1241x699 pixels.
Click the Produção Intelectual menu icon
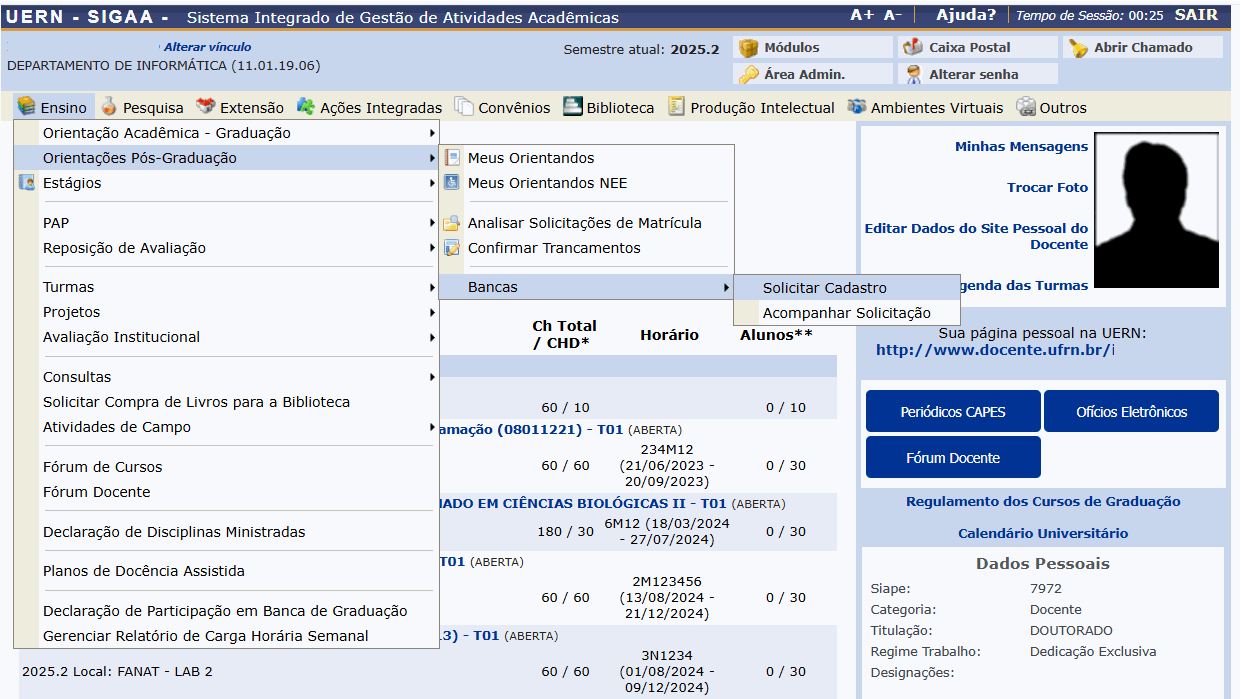point(677,107)
